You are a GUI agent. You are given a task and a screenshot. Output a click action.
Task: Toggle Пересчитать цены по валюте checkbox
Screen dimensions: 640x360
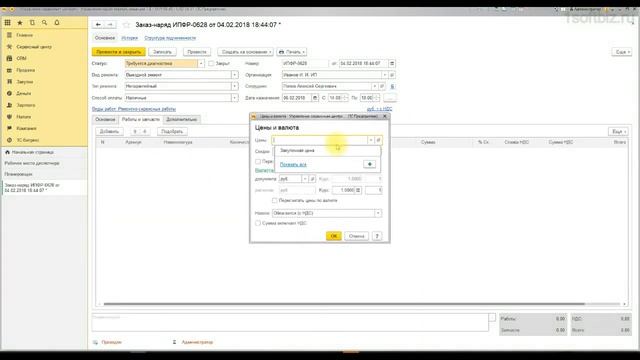274,200
